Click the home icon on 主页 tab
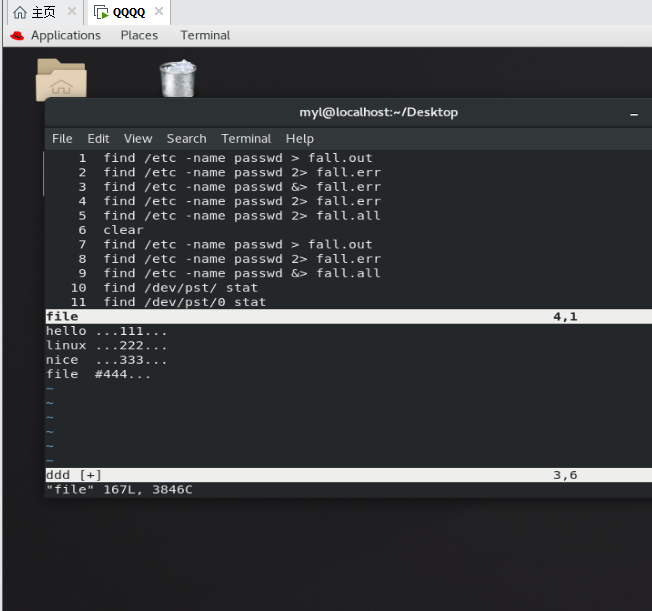 [20, 12]
